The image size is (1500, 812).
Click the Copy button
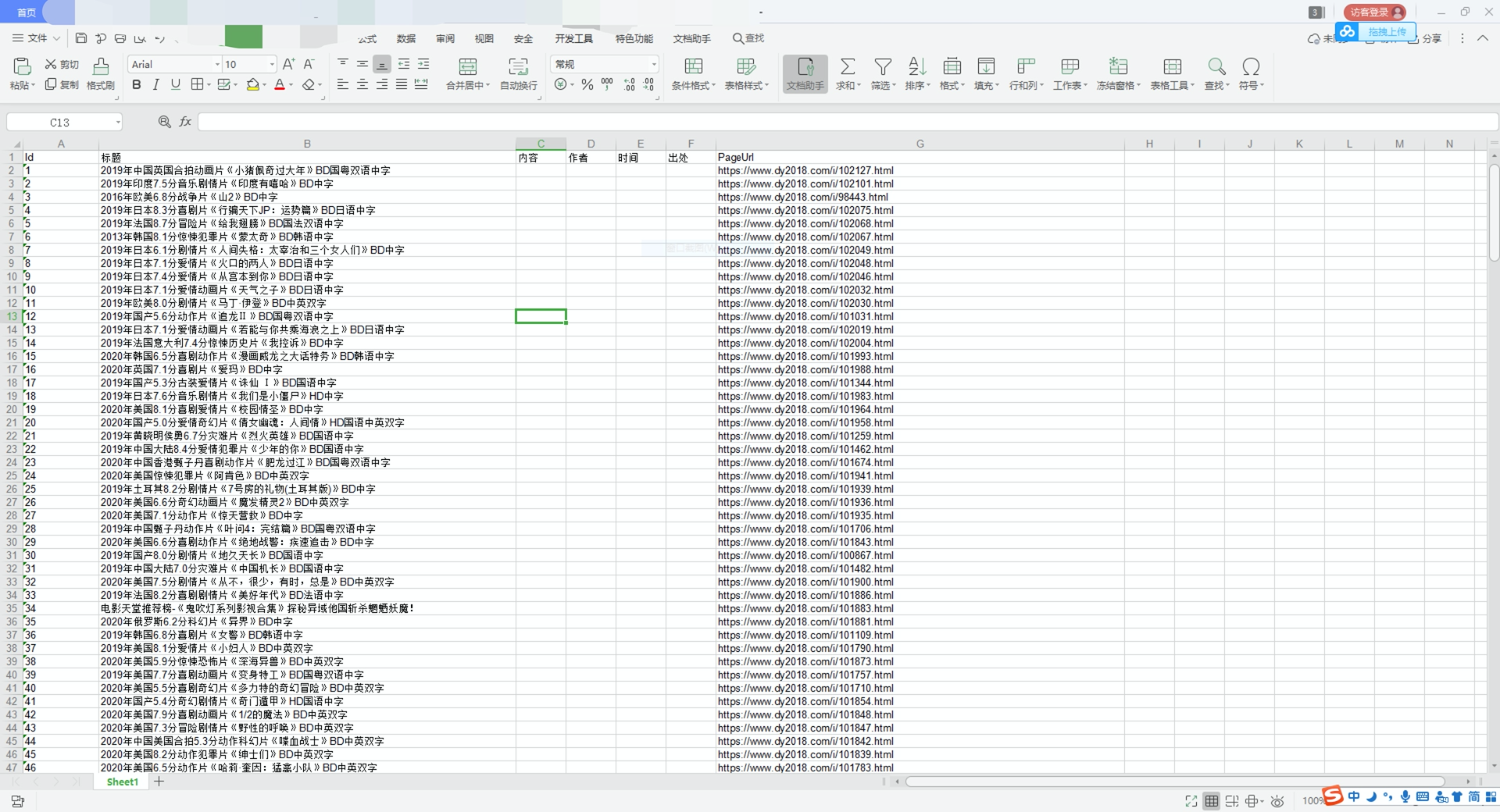(62, 84)
